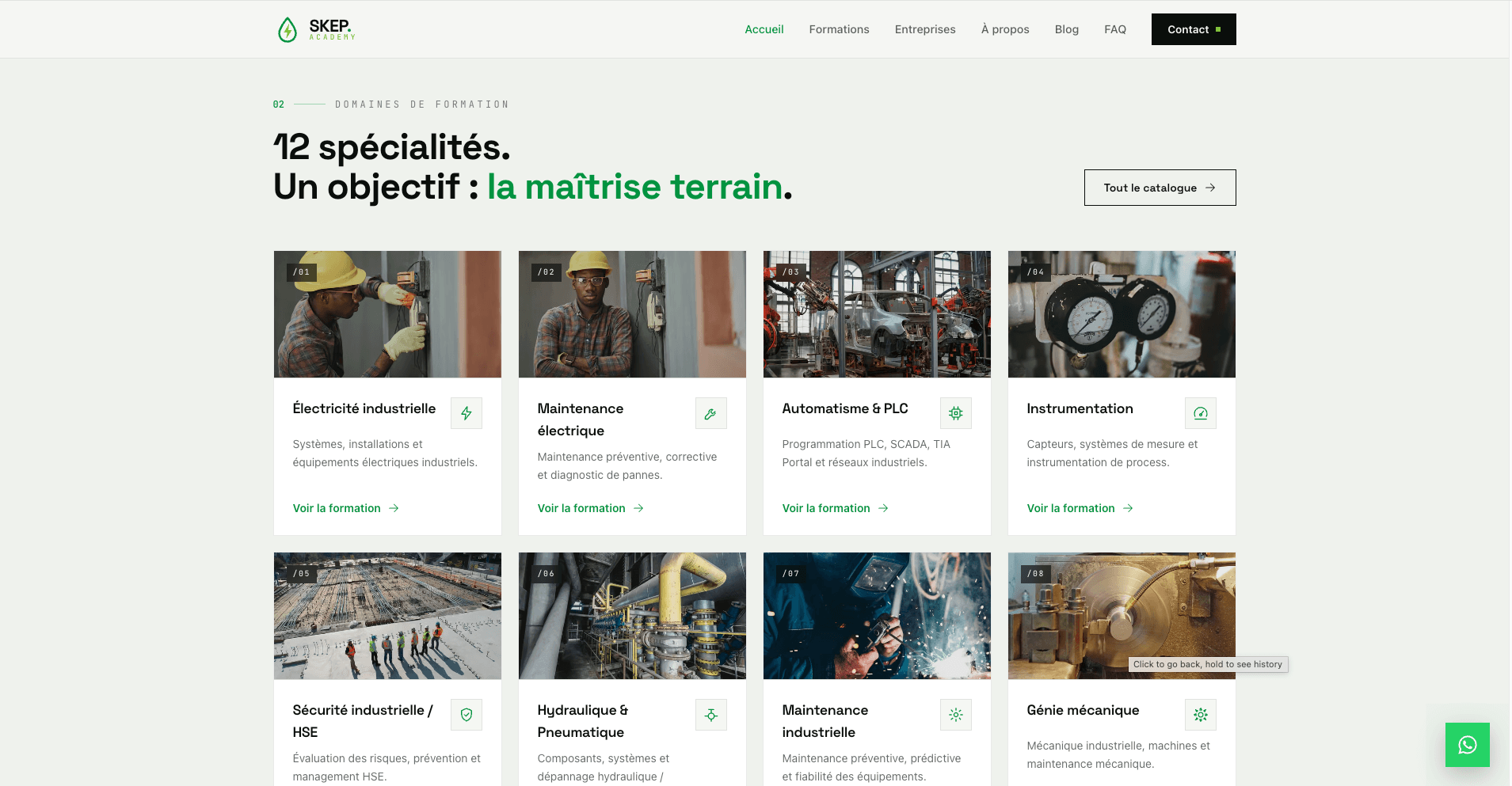Click the /04 pressure gauges photo

click(1122, 314)
